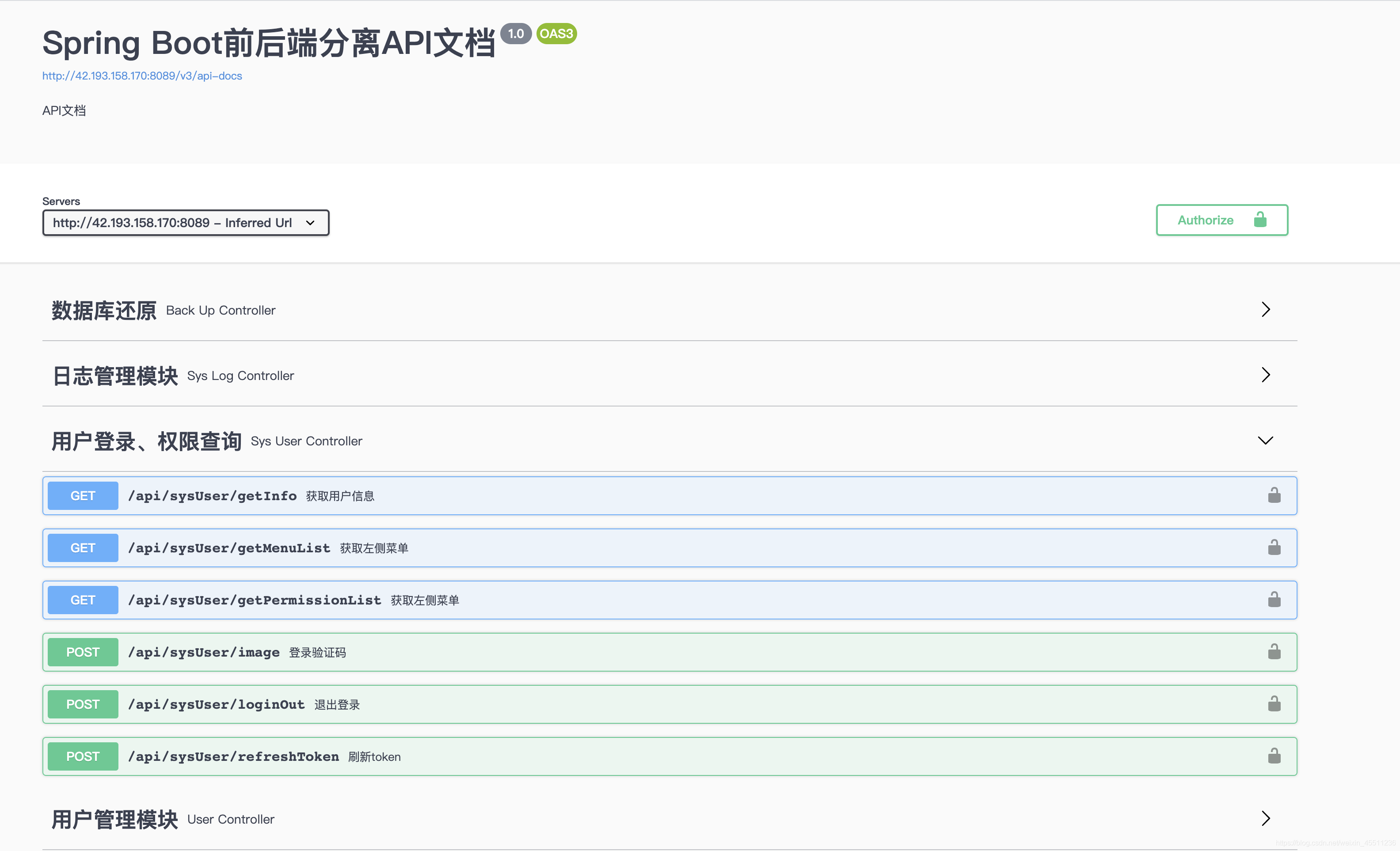Click the 刷新token description text
Image resolution: width=1400 pixels, height=851 pixels.
374,757
